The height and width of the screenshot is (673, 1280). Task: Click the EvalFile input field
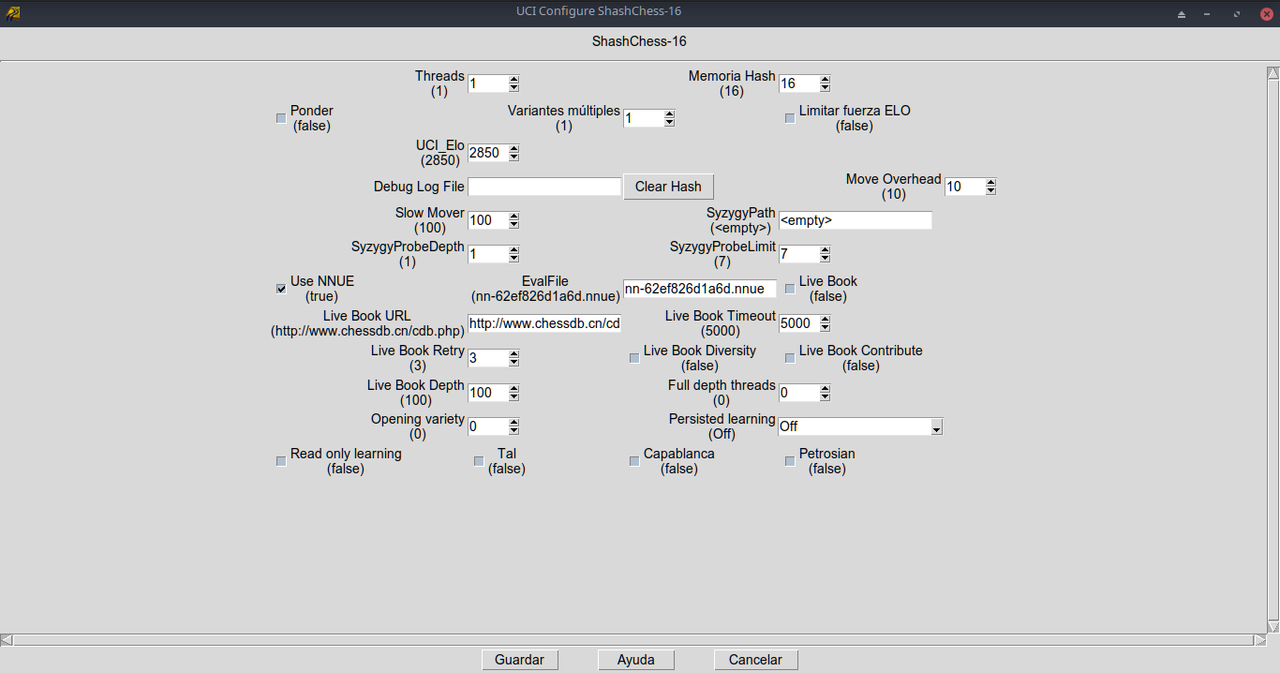point(700,289)
